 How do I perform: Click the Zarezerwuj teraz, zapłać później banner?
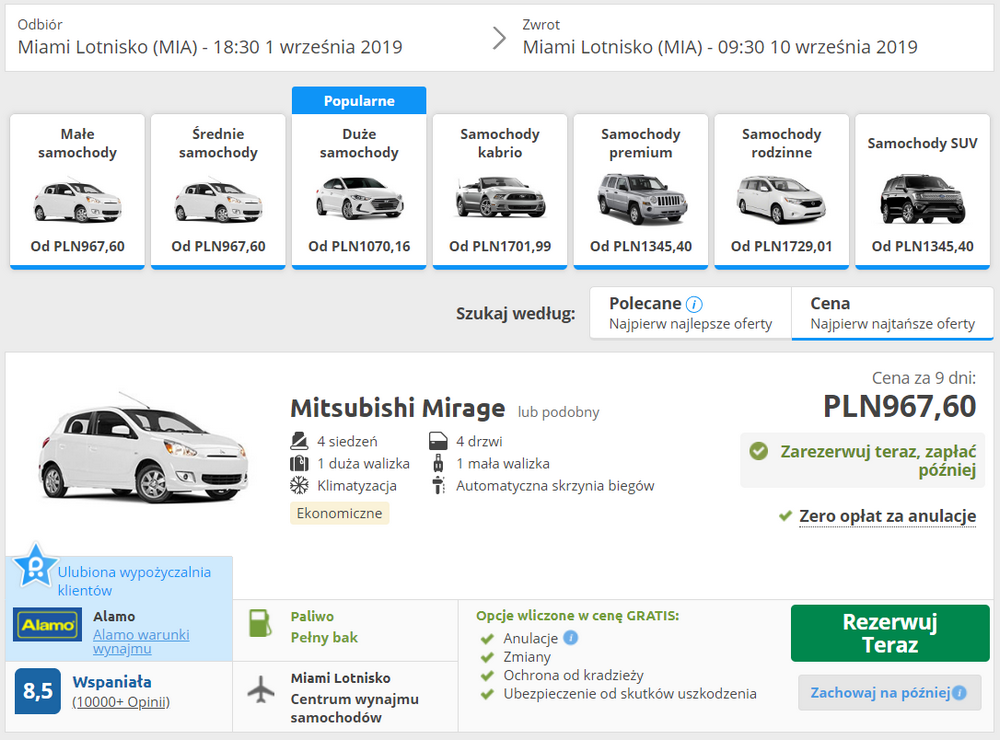click(x=862, y=461)
